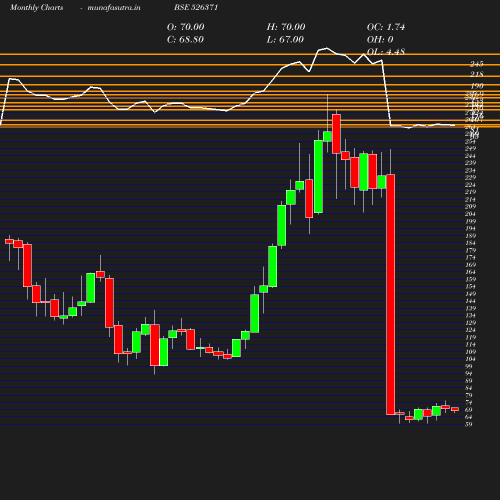Click the 'OC: 1.74' value
Image resolution: width=500 pixels, height=500 pixels.
(386, 27)
